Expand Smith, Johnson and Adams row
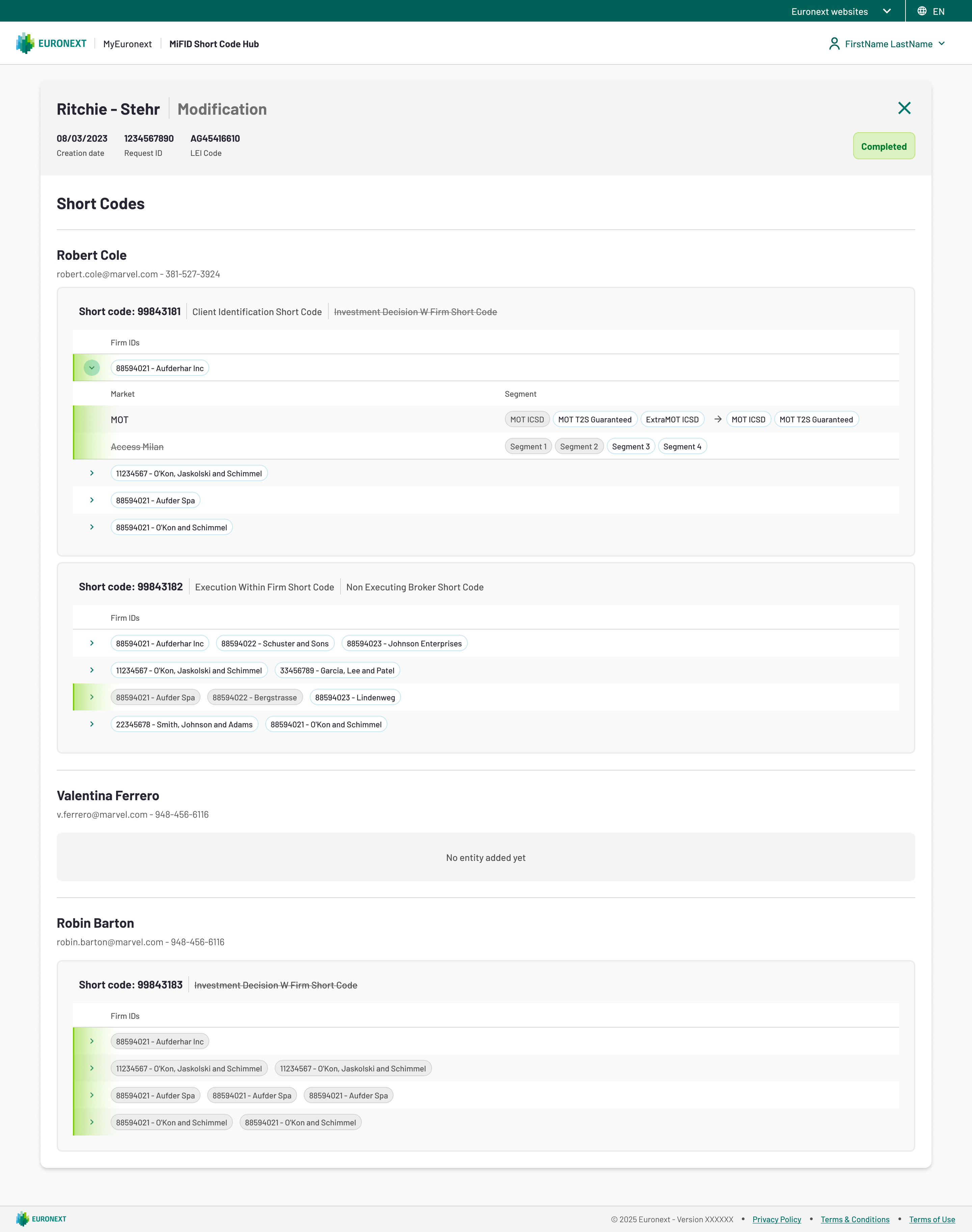Viewport: 972px width, 1232px height. pyautogui.click(x=91, y=724)
